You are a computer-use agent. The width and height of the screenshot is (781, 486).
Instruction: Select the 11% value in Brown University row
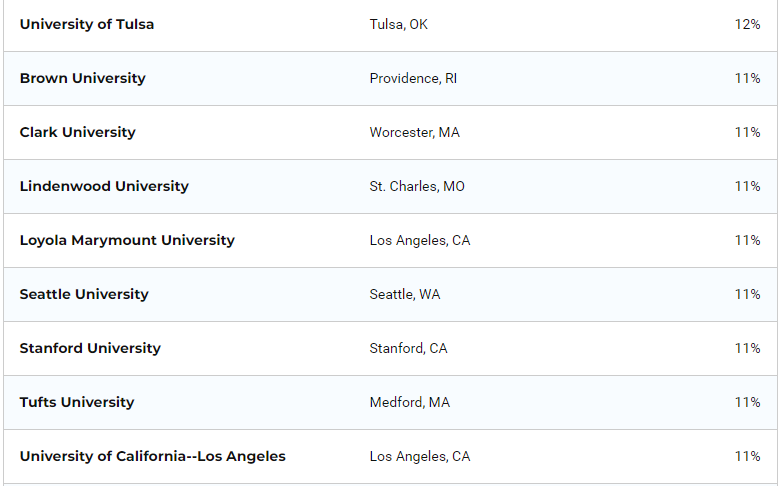[x=747, y=78]
